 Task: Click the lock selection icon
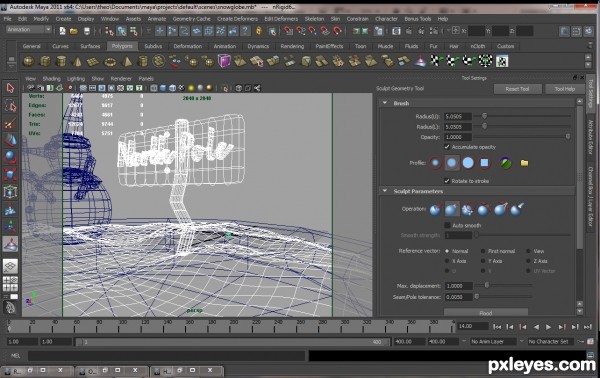click(259, 31)
